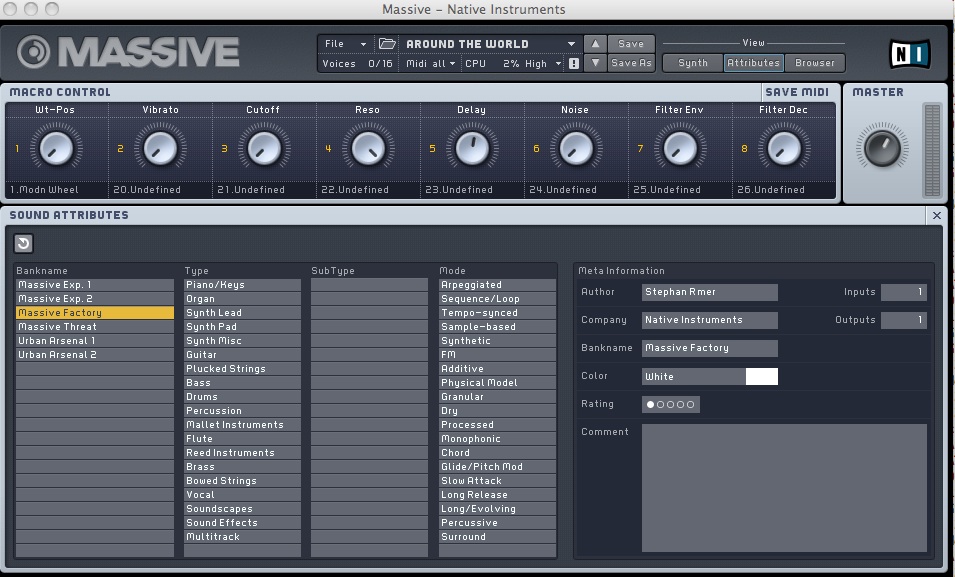Viewport: 955px width, 577px height.
Task: Open the File menu dropdown
Action: point(345,44)
